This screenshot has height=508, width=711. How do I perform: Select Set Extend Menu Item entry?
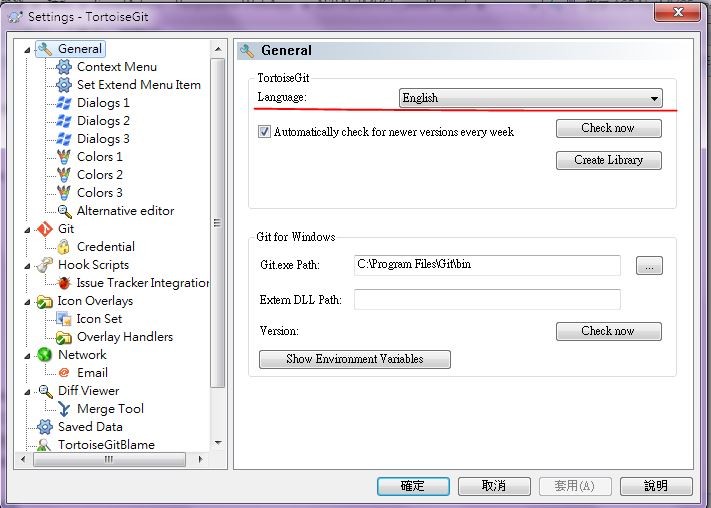pyautogui.click(x=139, y=85)
